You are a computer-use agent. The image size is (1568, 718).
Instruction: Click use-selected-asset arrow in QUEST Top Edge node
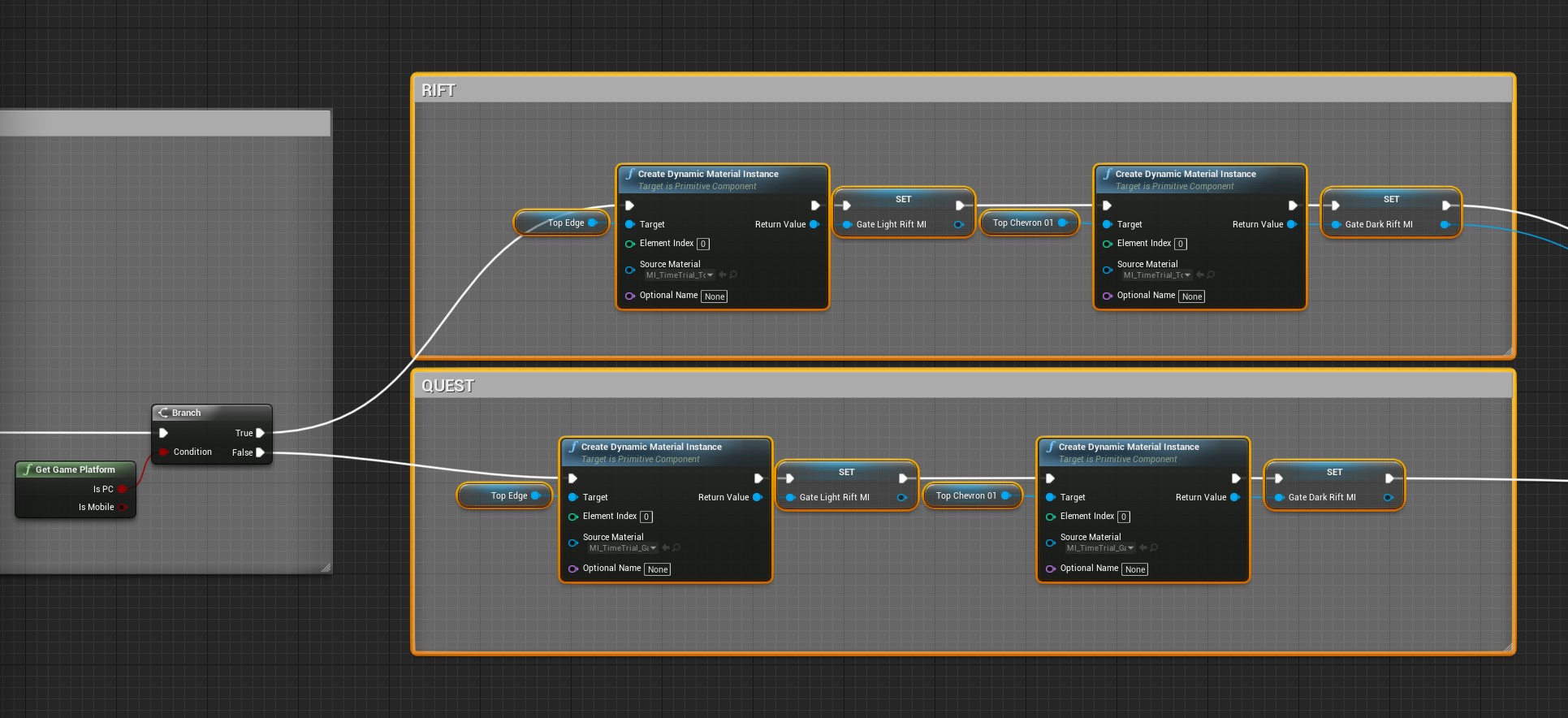[666, 548]
